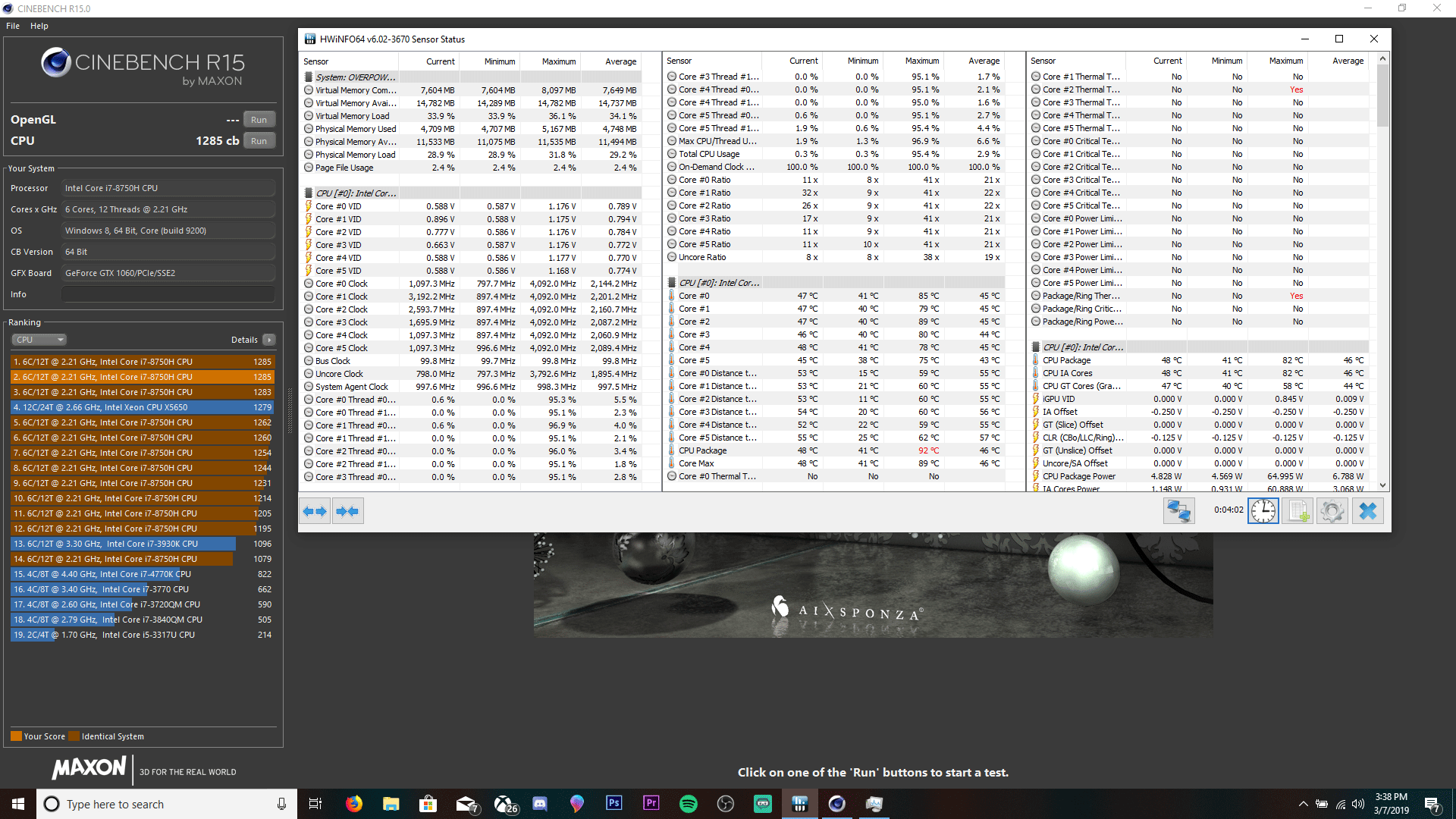
Task: Switch to Cinebench taskbar icon
Action: coord(836,804)
